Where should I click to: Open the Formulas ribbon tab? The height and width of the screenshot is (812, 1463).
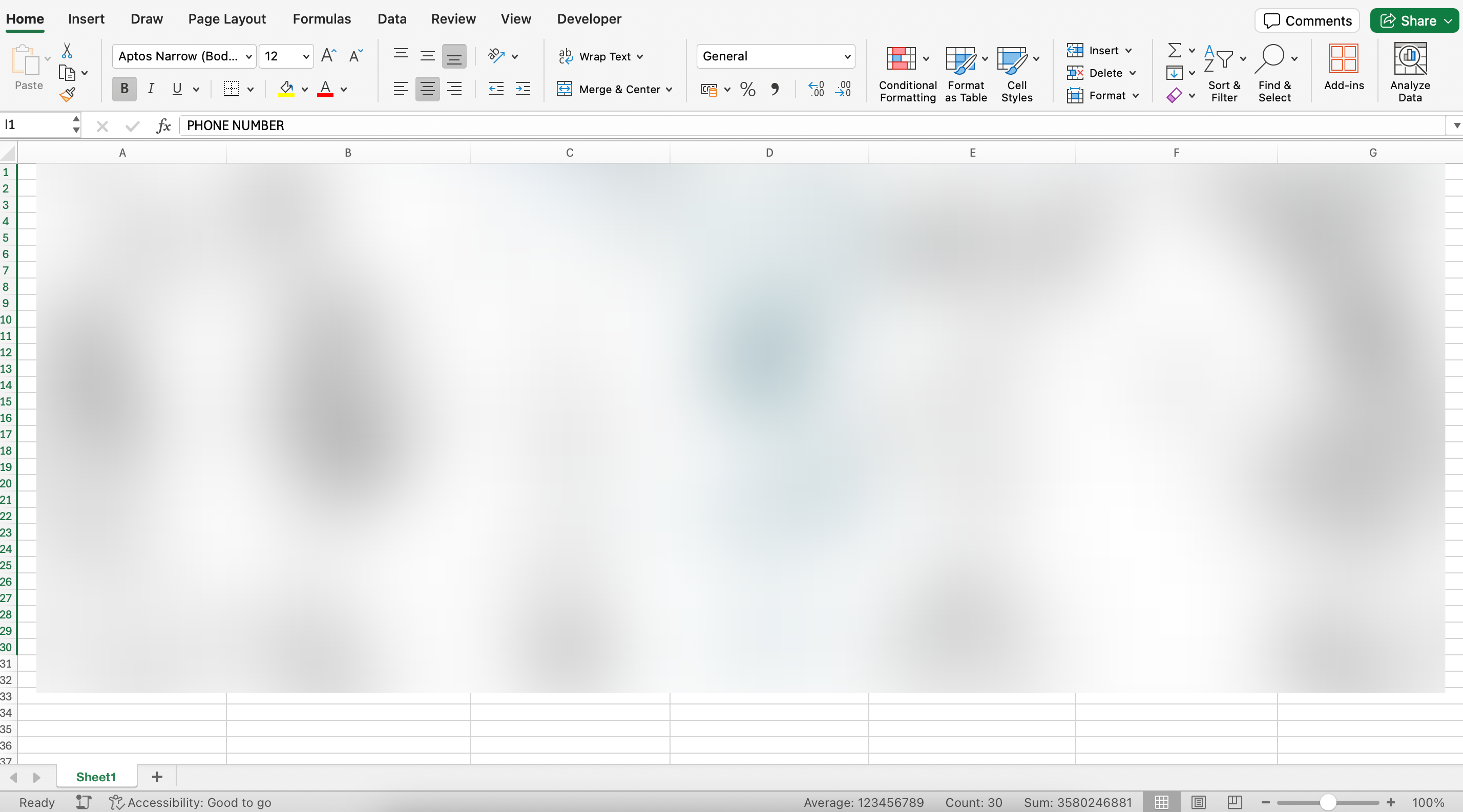pyautogui.click(x=322, y=19)
